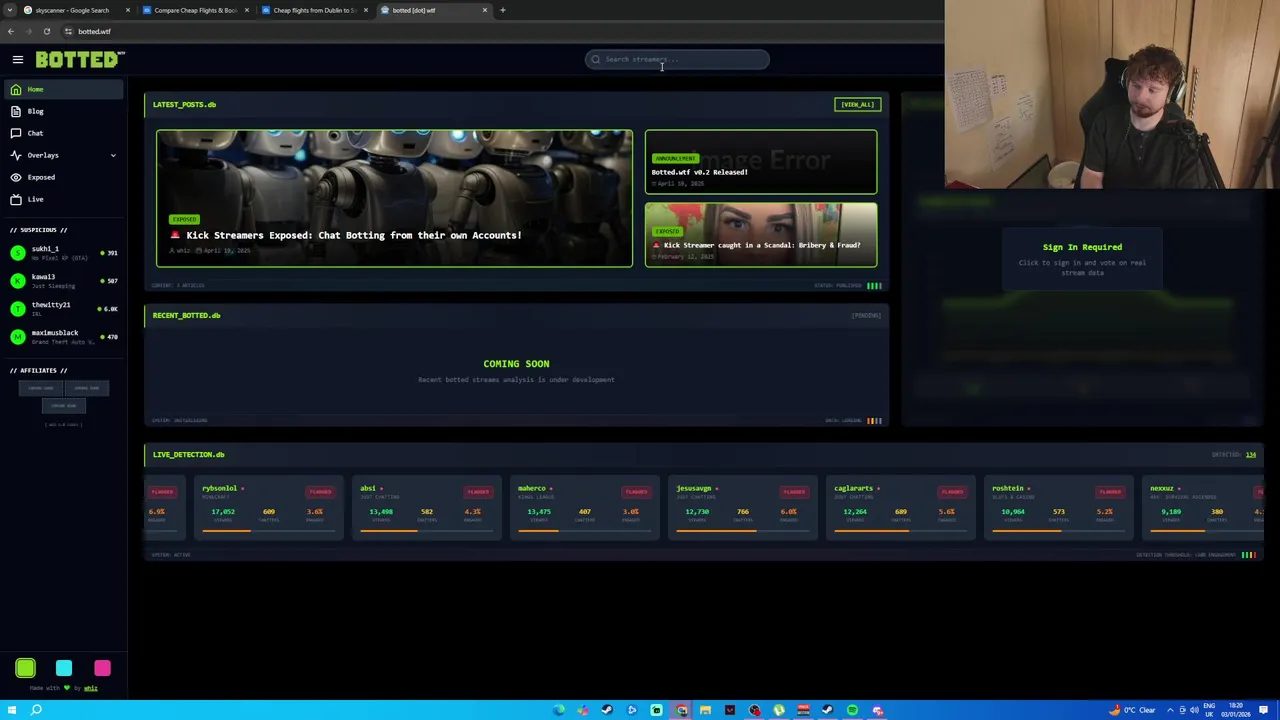
Task: Open the taskbar search icon
Action: point(36,710)
